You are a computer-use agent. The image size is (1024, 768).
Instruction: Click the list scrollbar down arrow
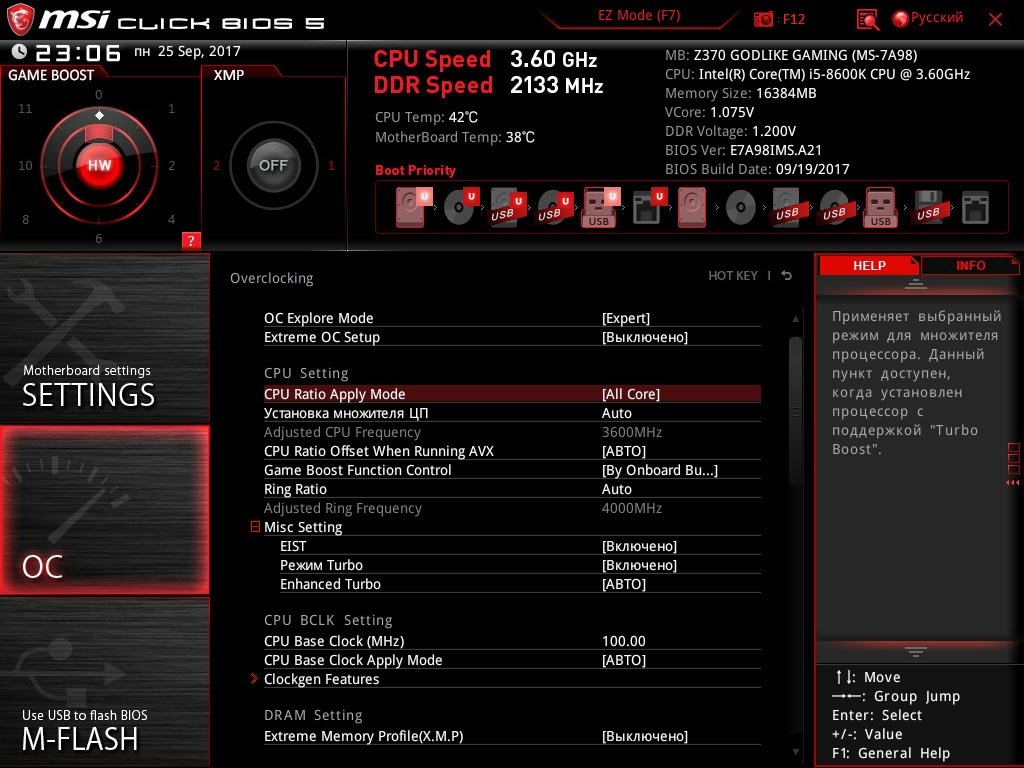[x=795, y=752]
